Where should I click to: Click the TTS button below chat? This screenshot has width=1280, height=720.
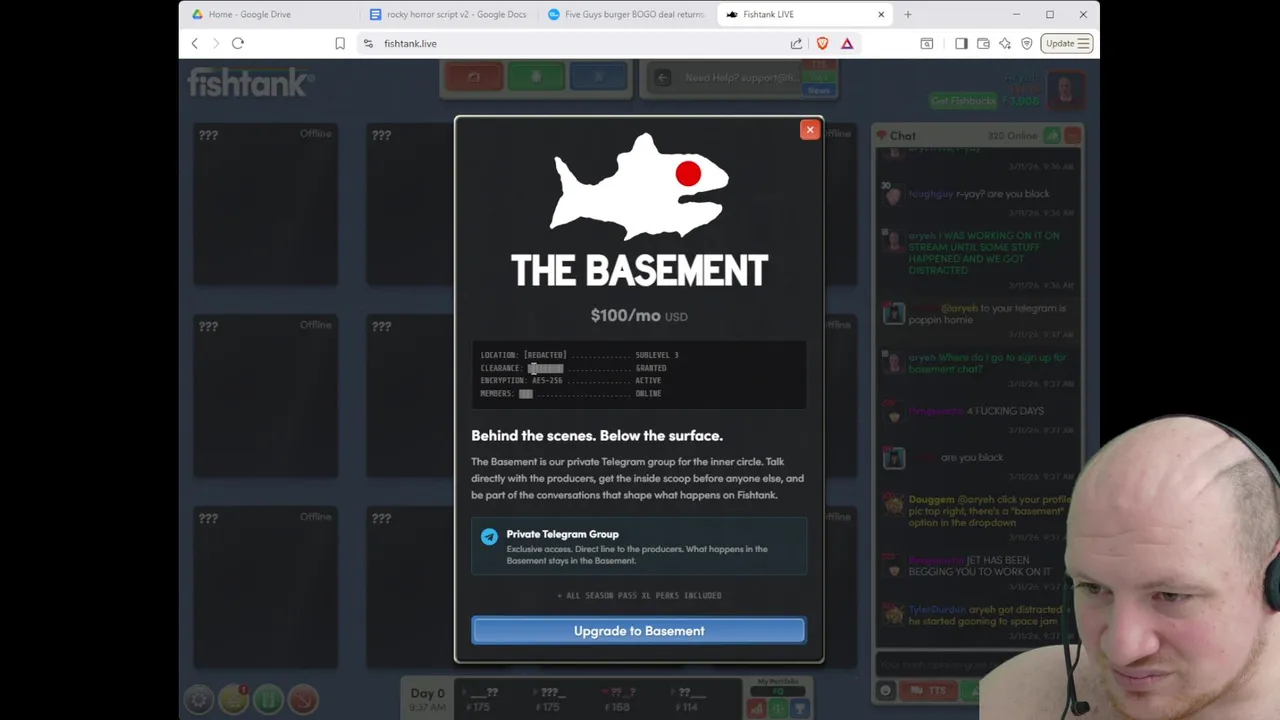[x=927, y=691]
